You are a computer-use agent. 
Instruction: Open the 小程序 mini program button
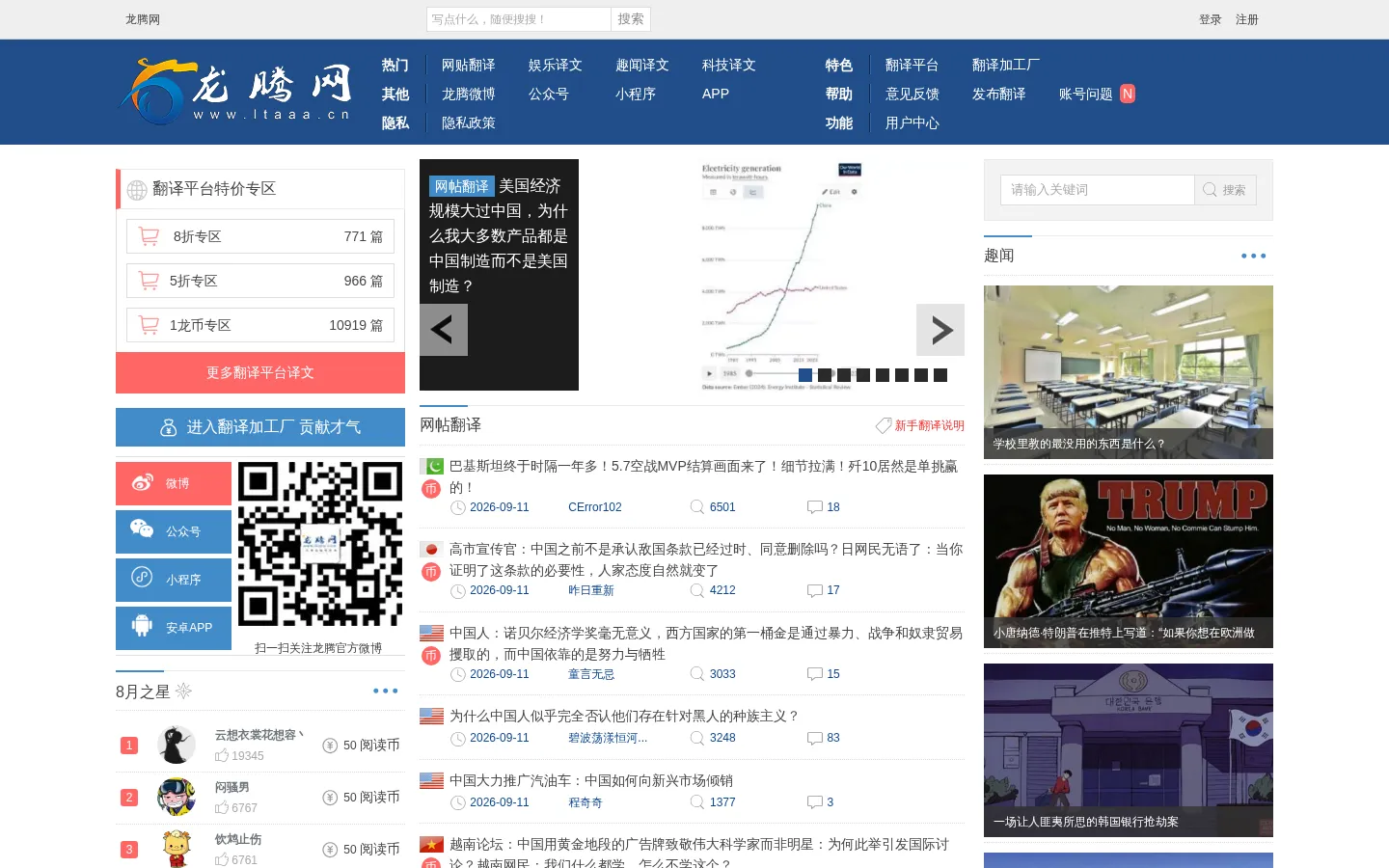pyautogui.click(x=174, y=580)
